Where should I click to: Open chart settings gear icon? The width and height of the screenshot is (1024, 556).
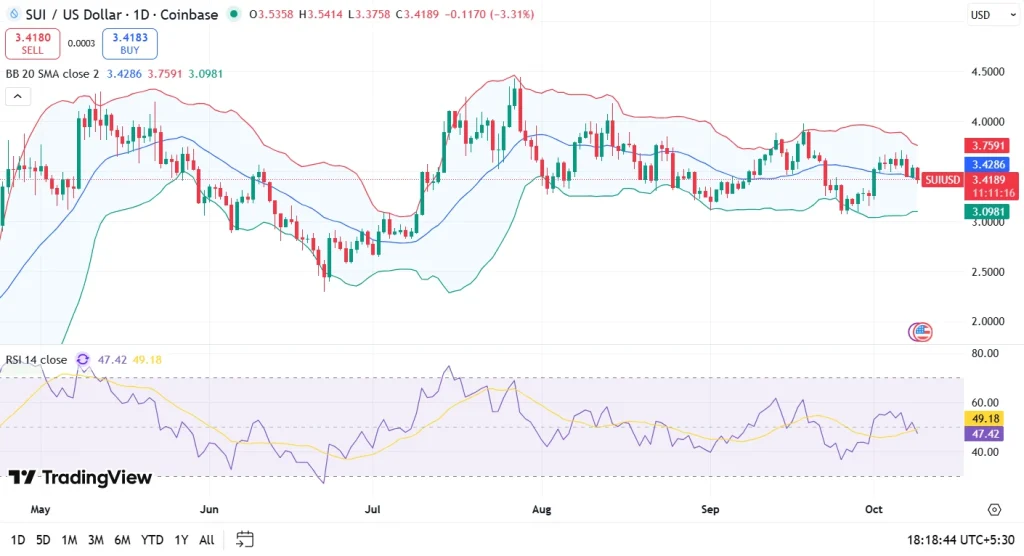pos(994,509)
